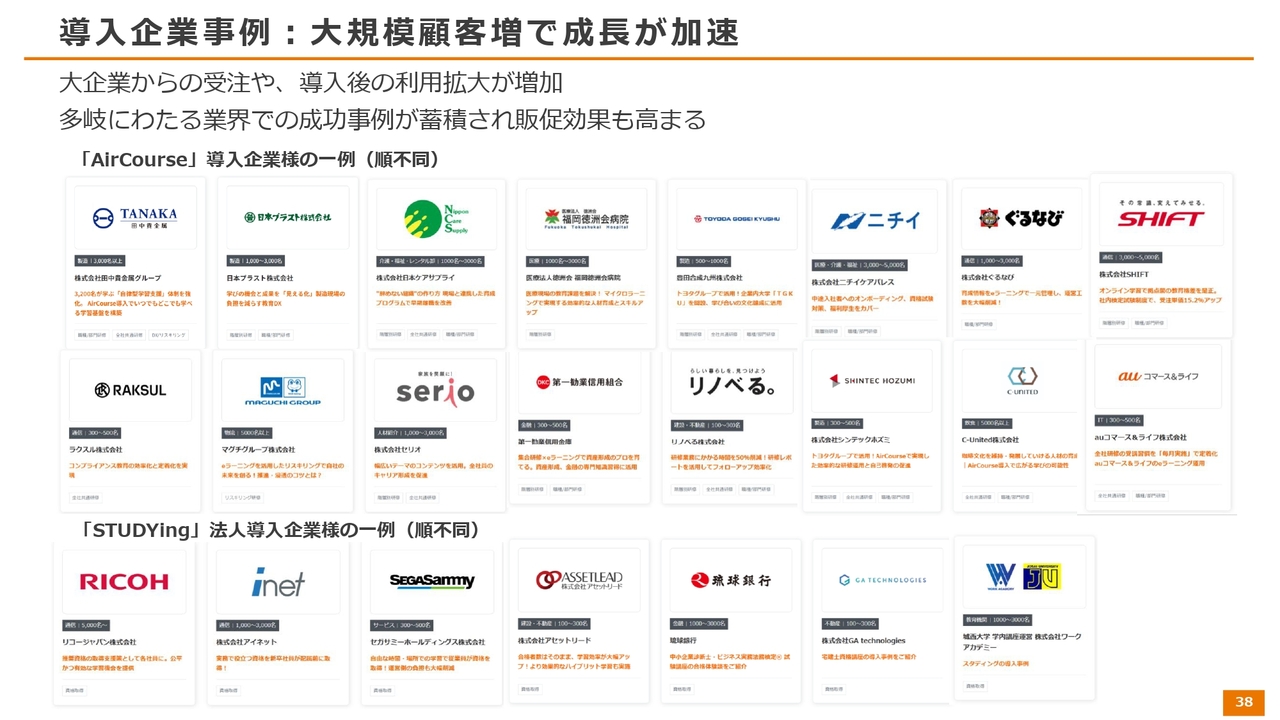This screenshot has width=1280, height=720.
Task: Click the line 多岐にわたる業界での成功事例が蓄積され販促効果も高まる
Action: coord(382,120)
